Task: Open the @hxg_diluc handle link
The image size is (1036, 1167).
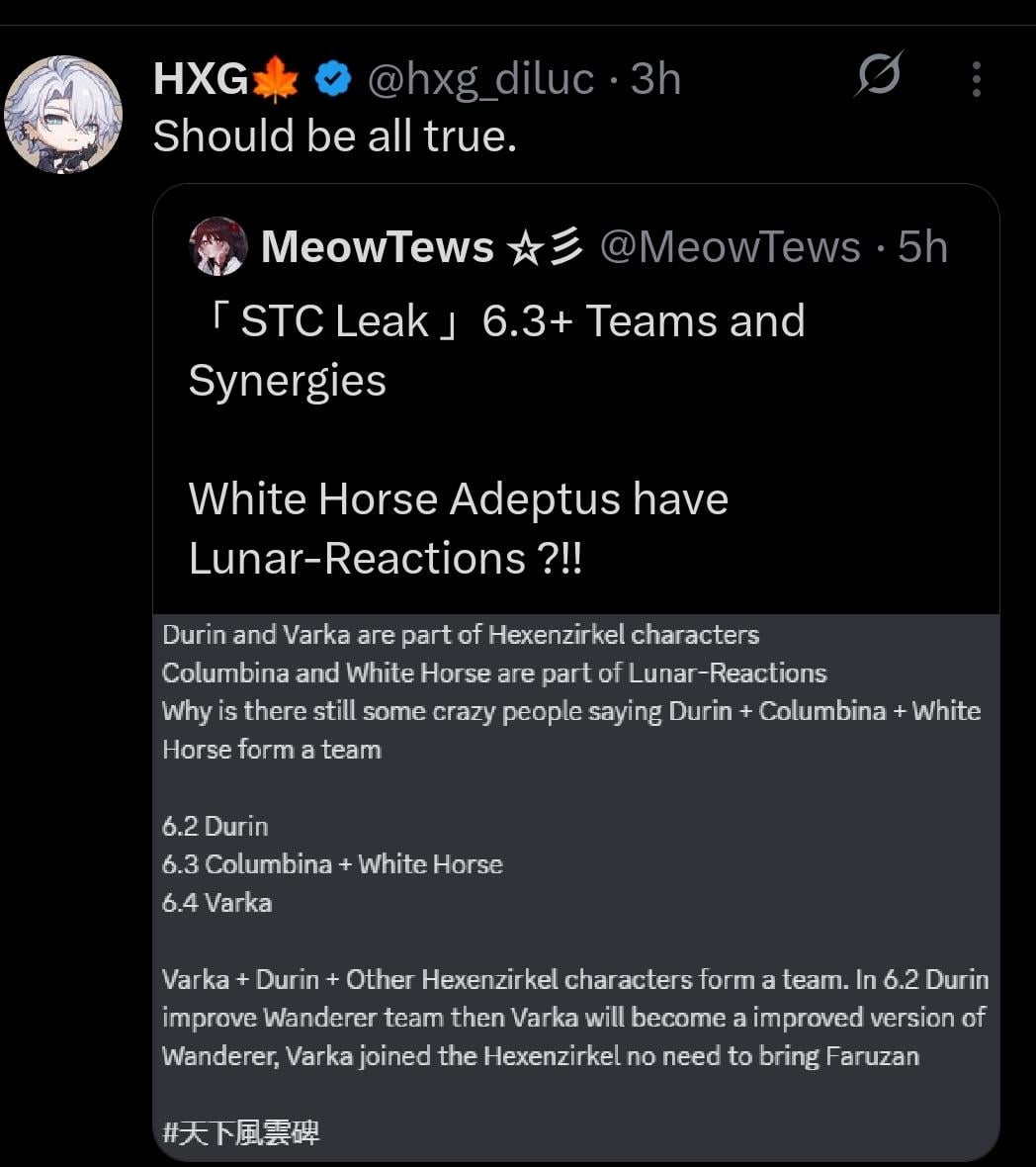Action: tap(480, 79)
